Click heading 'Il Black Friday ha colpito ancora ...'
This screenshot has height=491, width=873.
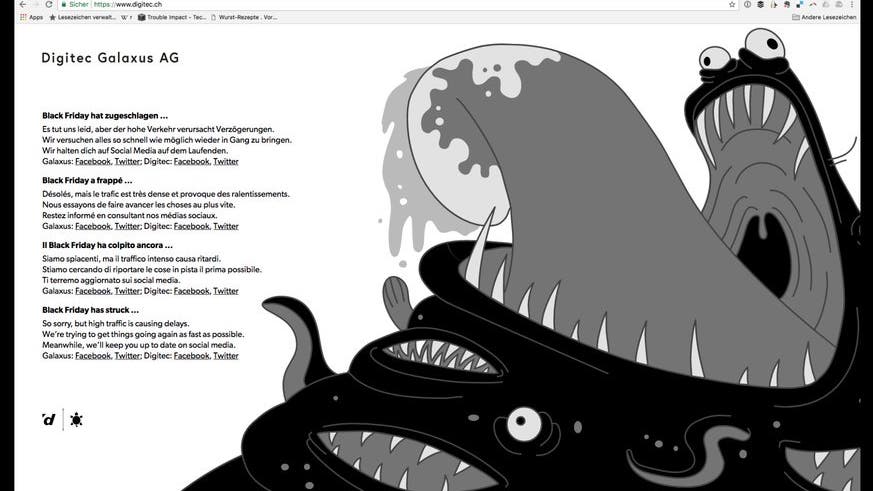107,245
